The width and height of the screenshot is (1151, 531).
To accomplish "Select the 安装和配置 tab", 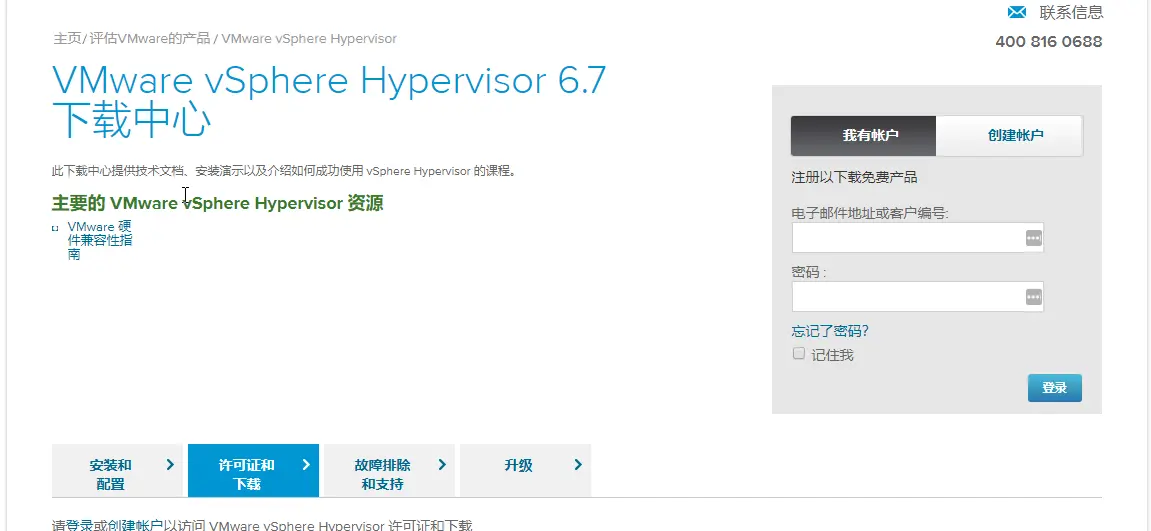I will 117,471.
